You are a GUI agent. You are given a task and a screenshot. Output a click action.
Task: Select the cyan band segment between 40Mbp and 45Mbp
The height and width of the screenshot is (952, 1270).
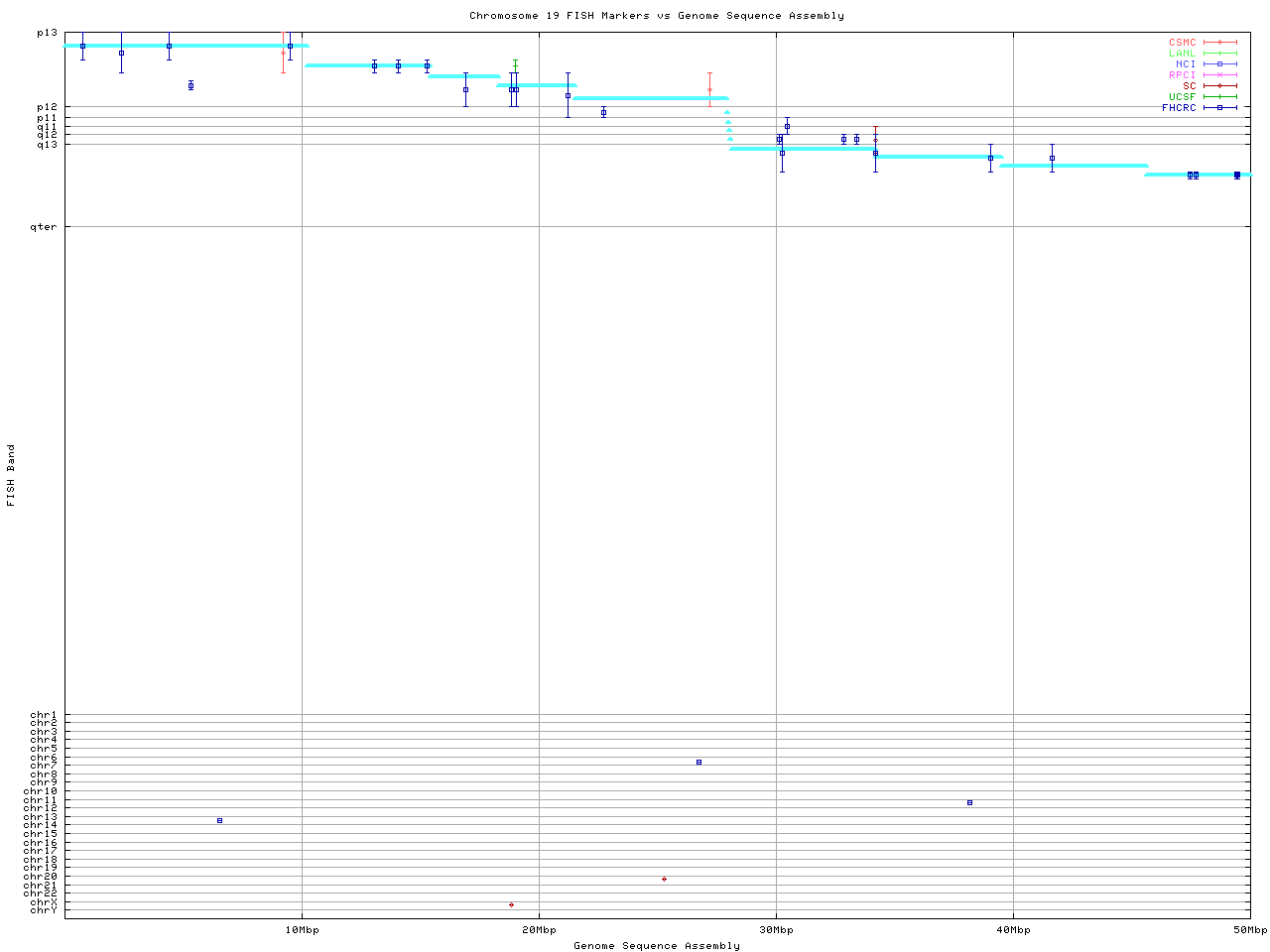click(x=1074, y=166)
